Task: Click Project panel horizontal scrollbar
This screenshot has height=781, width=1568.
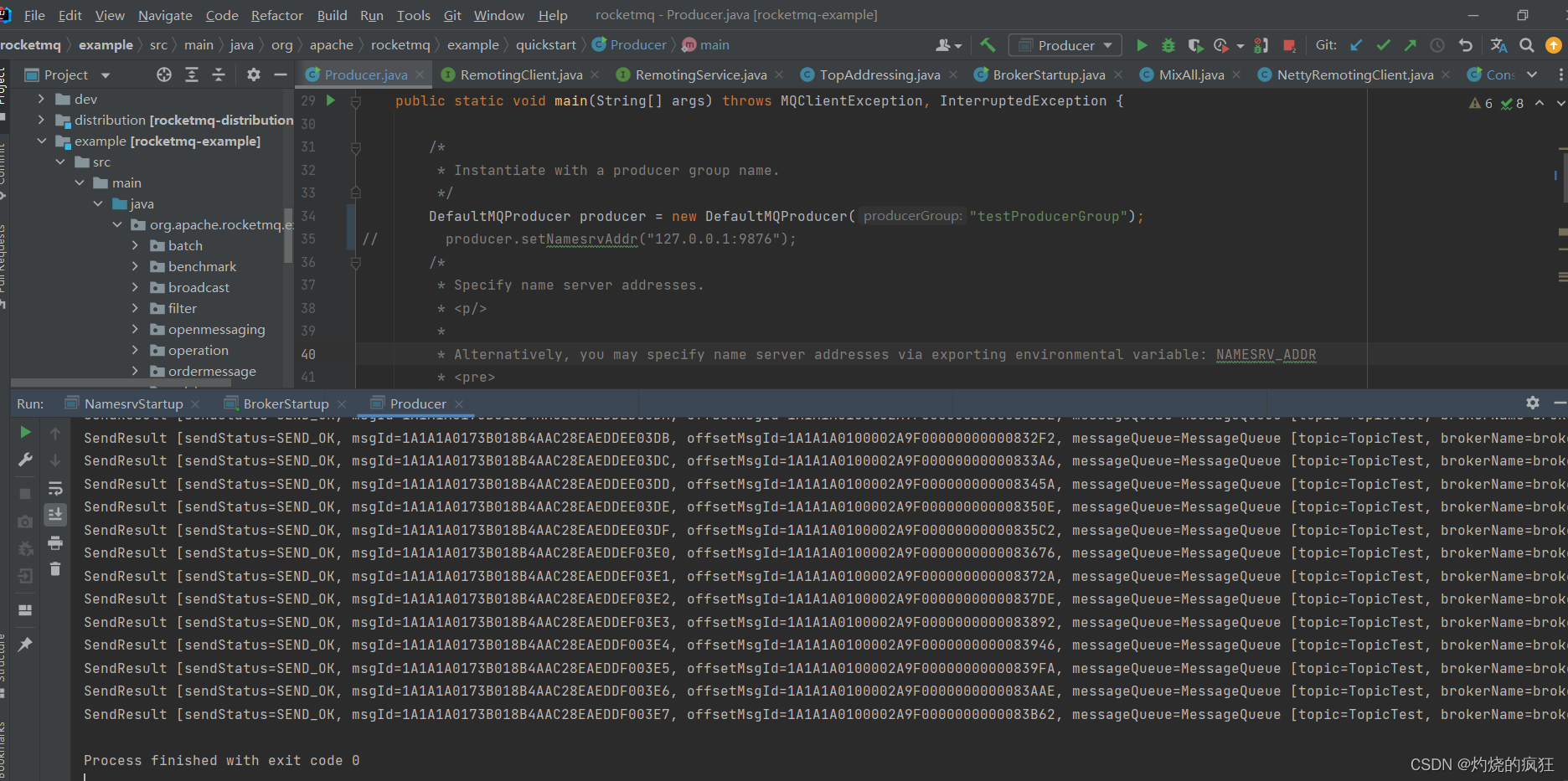Action: 121,383
